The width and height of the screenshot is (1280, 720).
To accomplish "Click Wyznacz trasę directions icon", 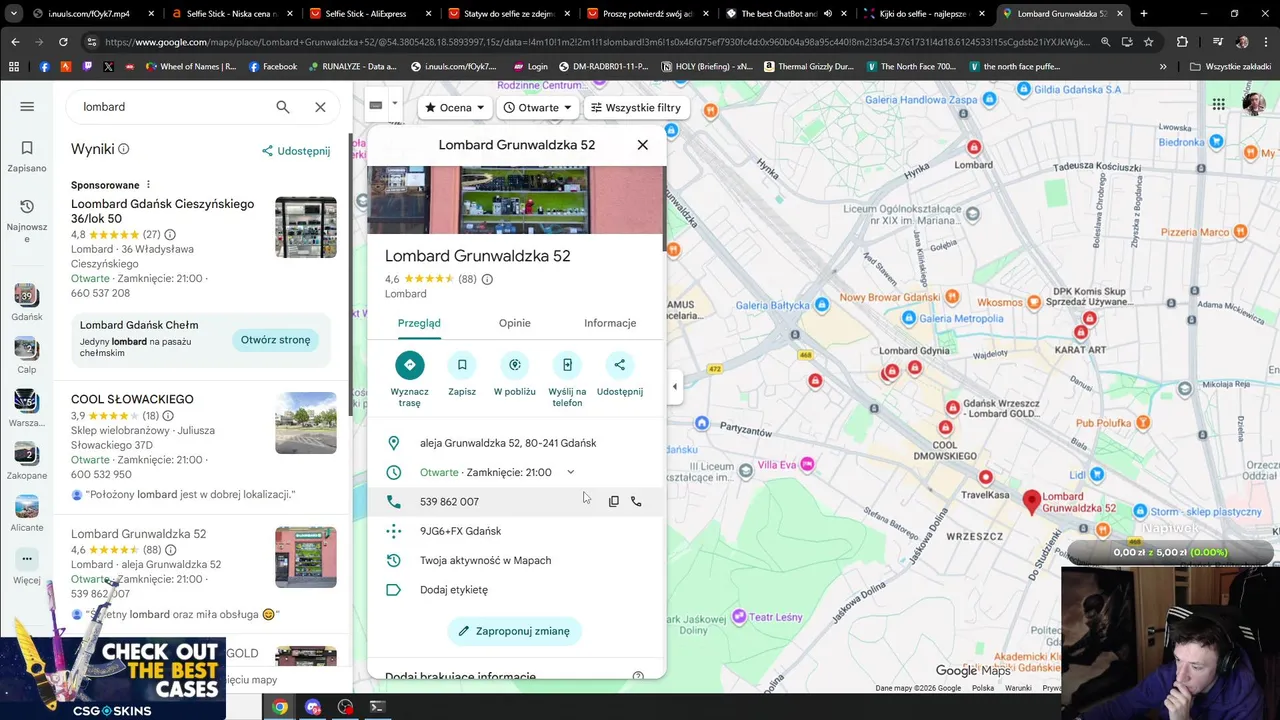I will [409, 365].
